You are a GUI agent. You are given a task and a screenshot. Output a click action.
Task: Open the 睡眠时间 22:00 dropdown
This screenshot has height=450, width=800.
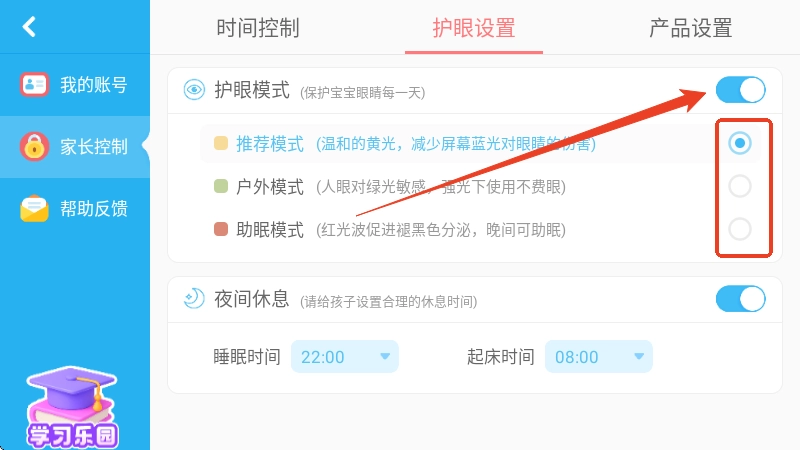tap(345, 357)
